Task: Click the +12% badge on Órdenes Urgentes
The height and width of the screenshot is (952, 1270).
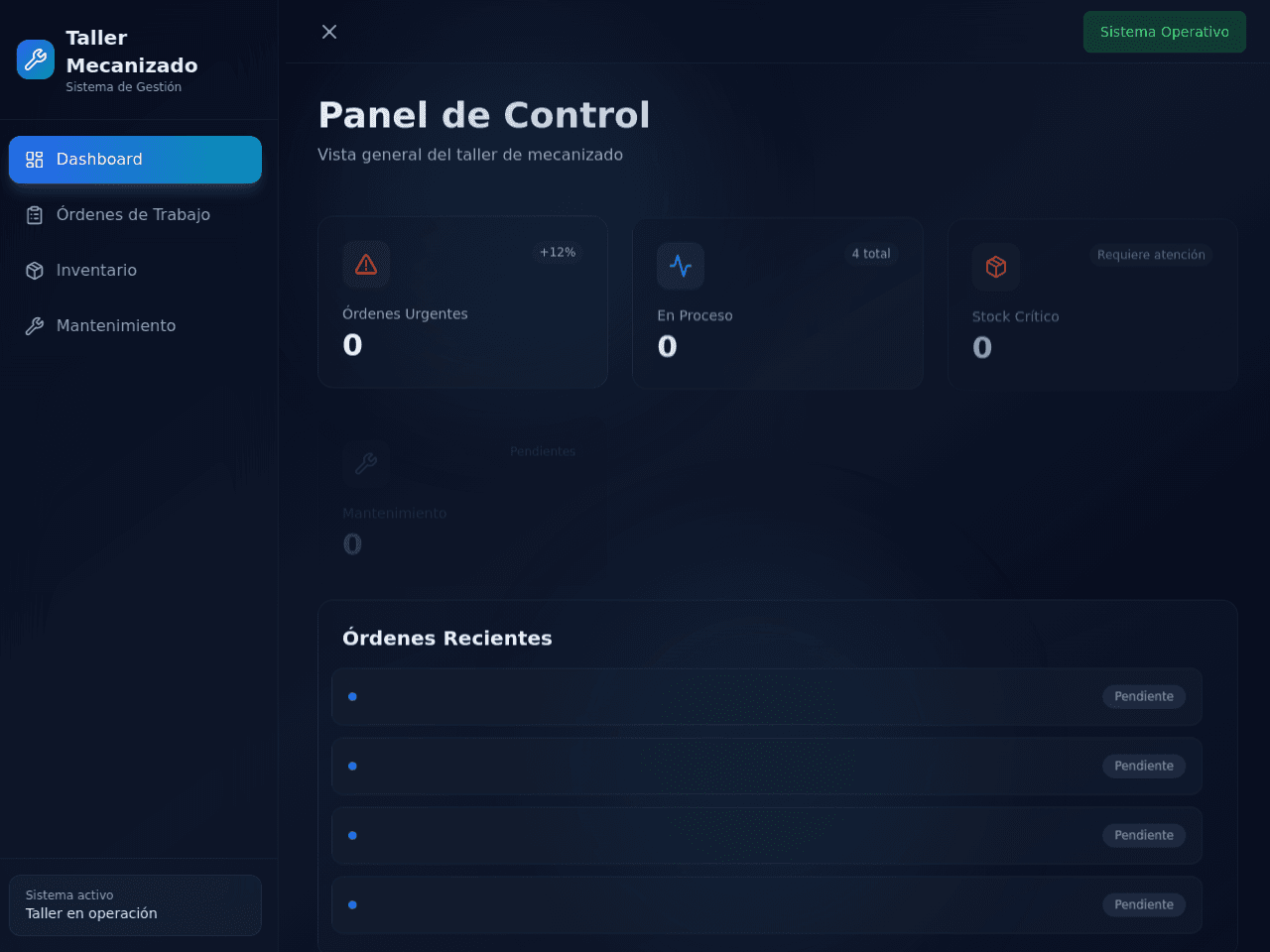Action: [x=558, y=253]
